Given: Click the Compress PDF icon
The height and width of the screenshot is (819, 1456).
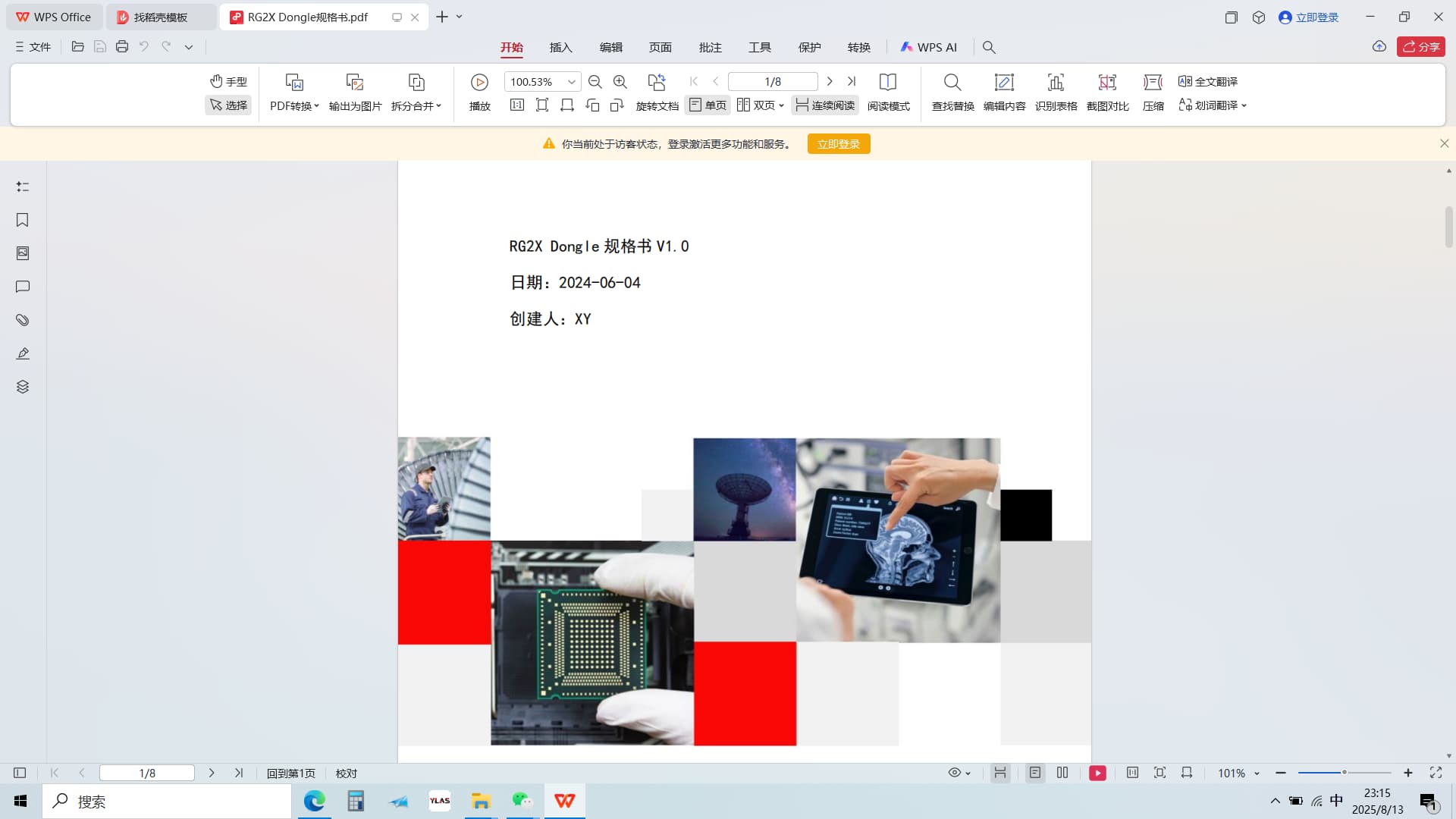Looking at the screenshot, I should [1153, 82].
